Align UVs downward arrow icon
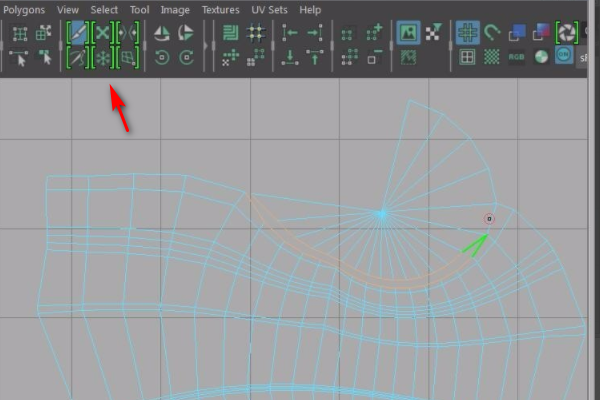The height and width of the screenshot is (400, 600). (290, 58)
